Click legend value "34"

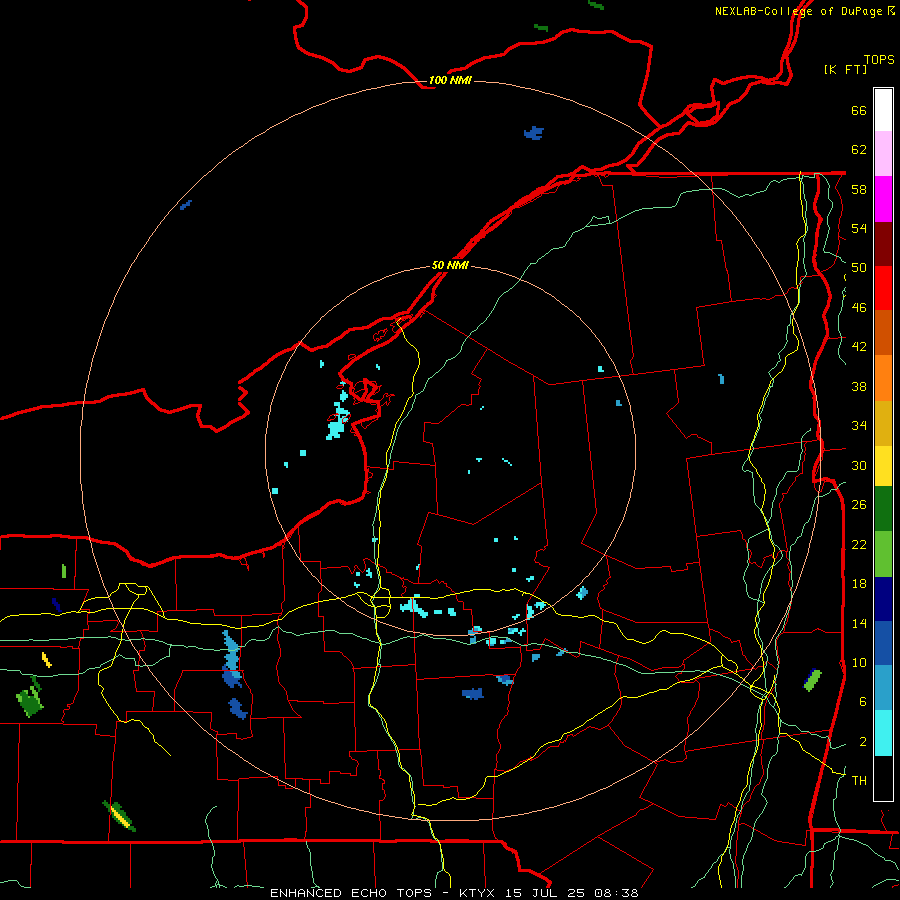point(859,426)
